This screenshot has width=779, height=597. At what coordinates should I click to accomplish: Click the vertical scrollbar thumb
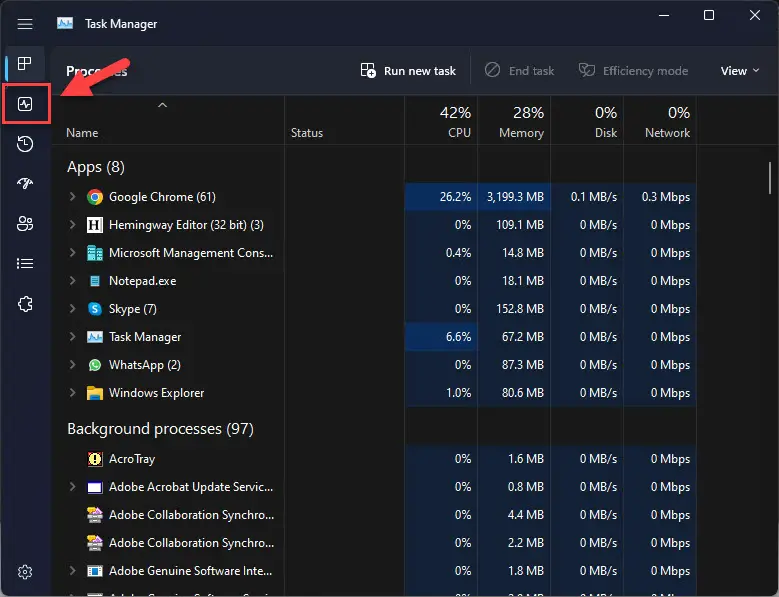pyautogui.click(x=770, y=178)
